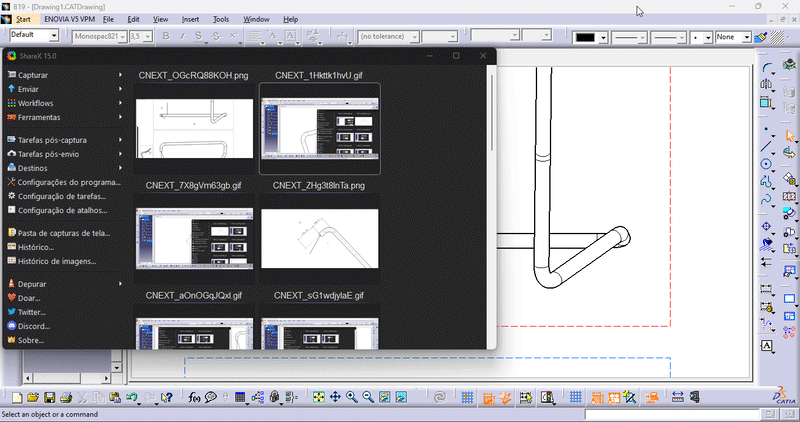Viewport: 800px width, 422px height.
Task: Open the color swatch dropdown arrow
Action: [x=603, y=38]
